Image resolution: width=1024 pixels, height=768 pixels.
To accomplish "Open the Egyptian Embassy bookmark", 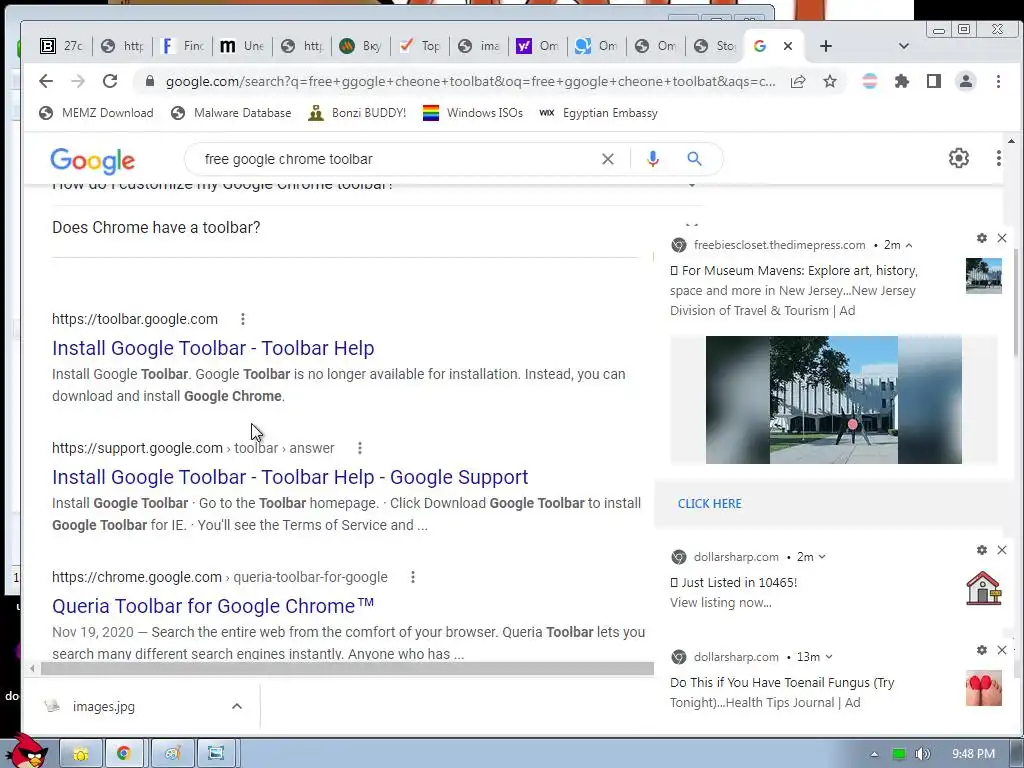I will point(598,113).
